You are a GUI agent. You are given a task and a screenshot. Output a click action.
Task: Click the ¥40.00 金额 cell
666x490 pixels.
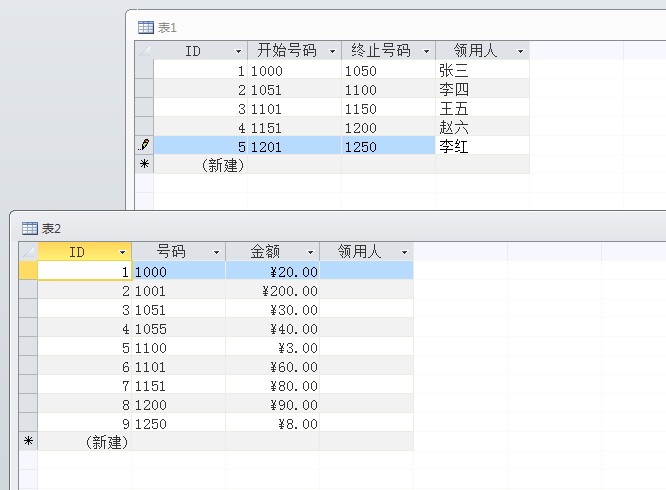click(272, 328)
